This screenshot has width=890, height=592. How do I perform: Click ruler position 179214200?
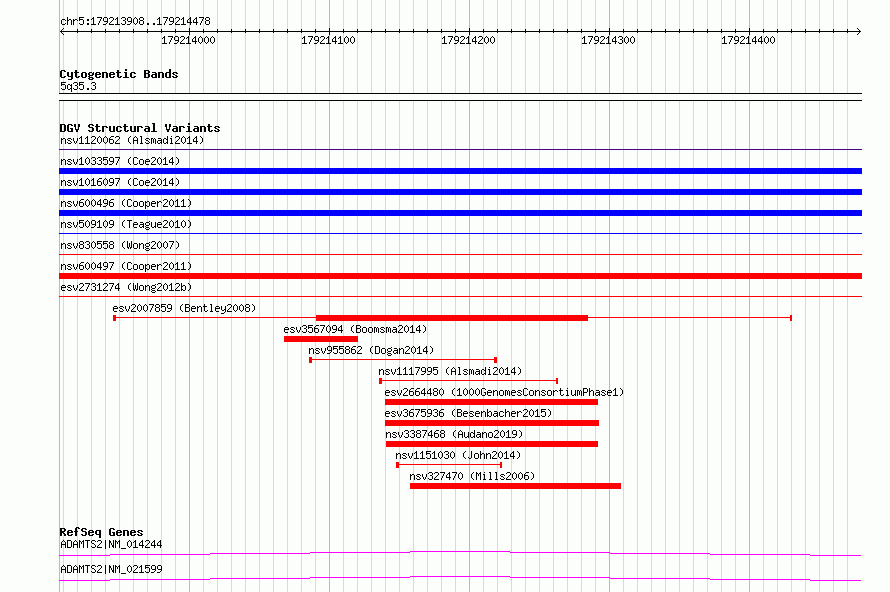[468, 40]
